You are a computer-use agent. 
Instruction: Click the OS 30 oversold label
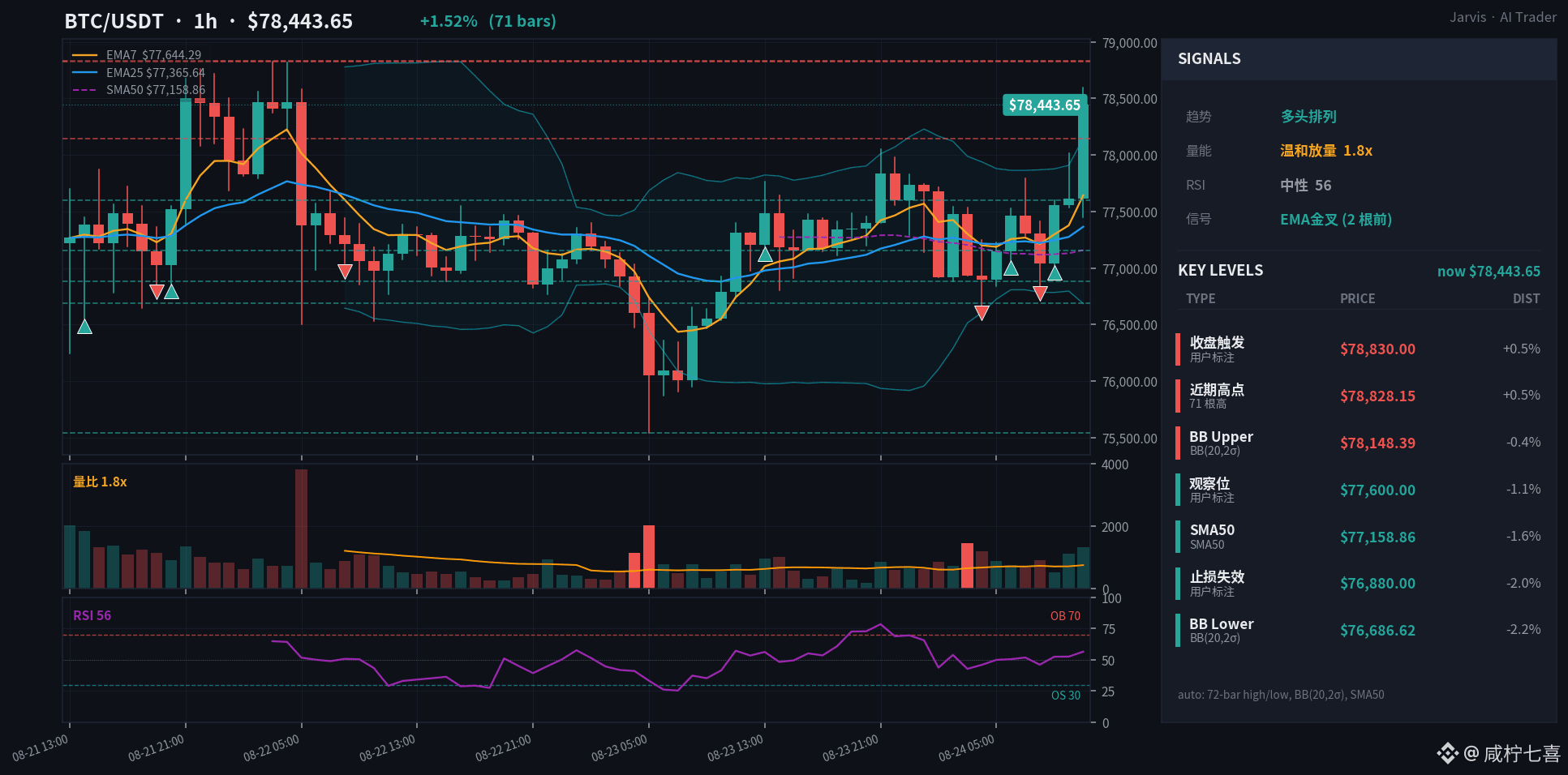[1066, 696]
